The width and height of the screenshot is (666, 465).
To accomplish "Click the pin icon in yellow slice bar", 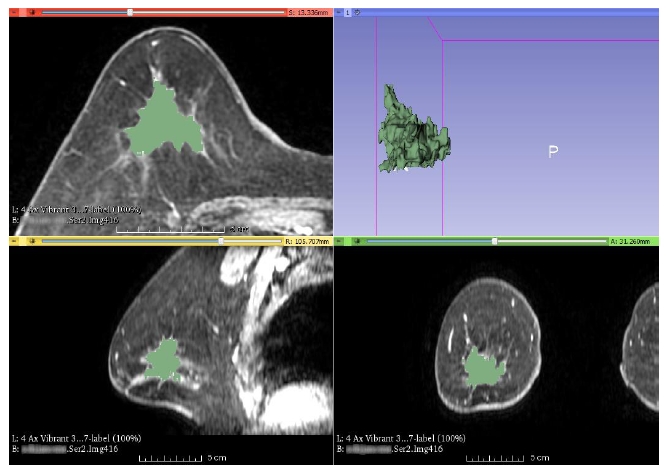I will tap(14, 241).
